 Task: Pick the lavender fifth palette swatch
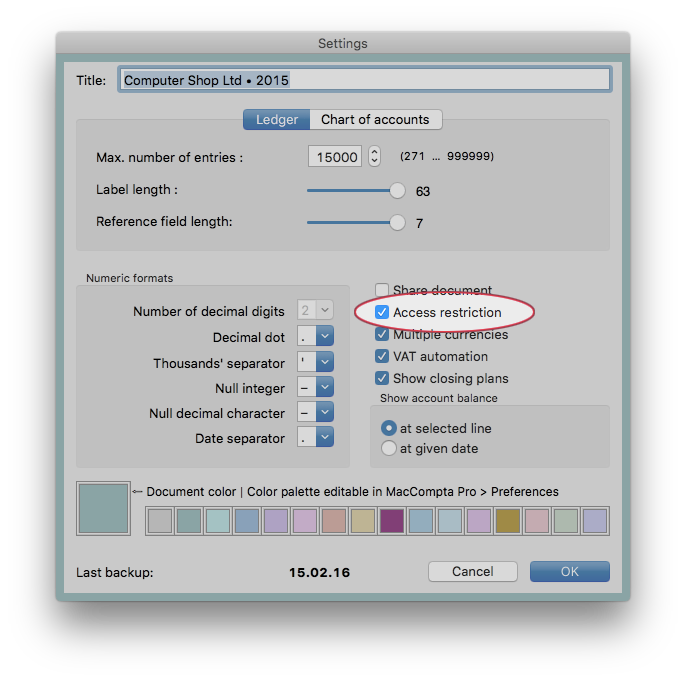tap(276, 521)
